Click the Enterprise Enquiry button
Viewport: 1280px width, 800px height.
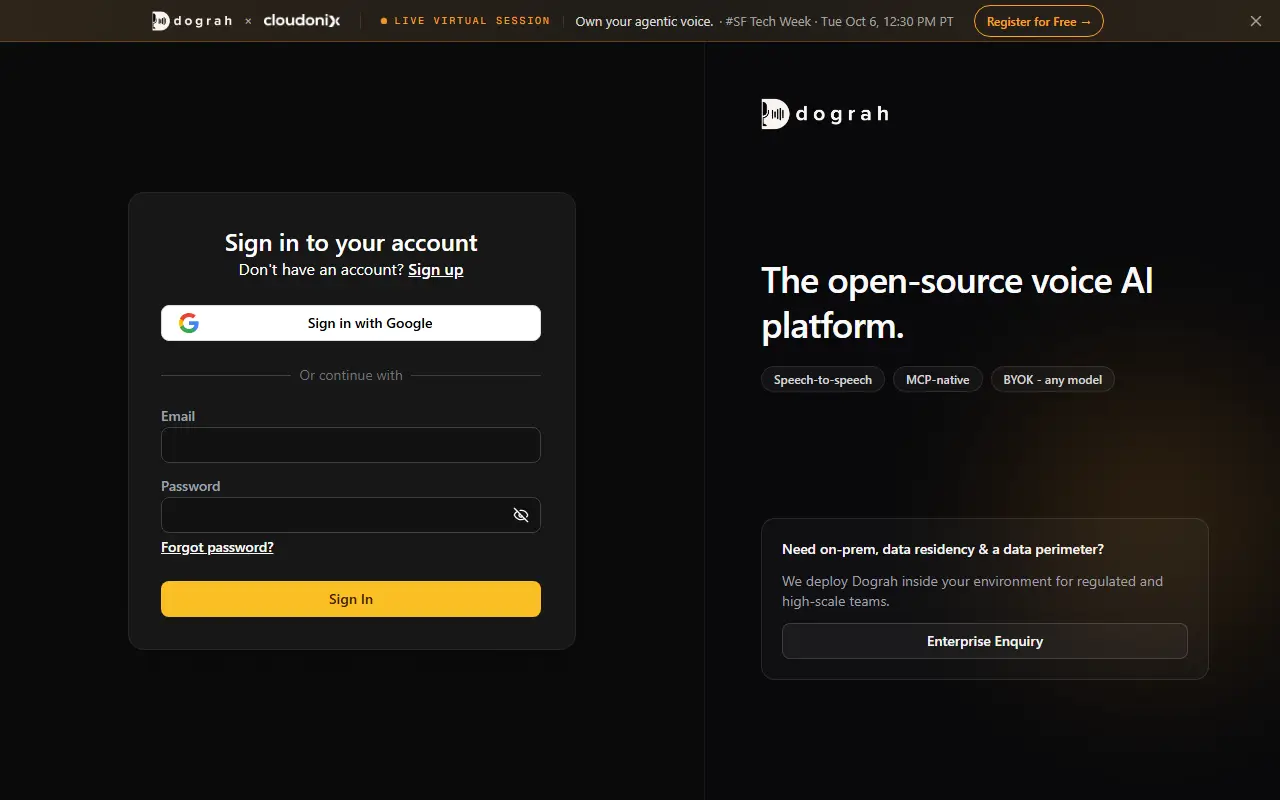coord(985,641)
